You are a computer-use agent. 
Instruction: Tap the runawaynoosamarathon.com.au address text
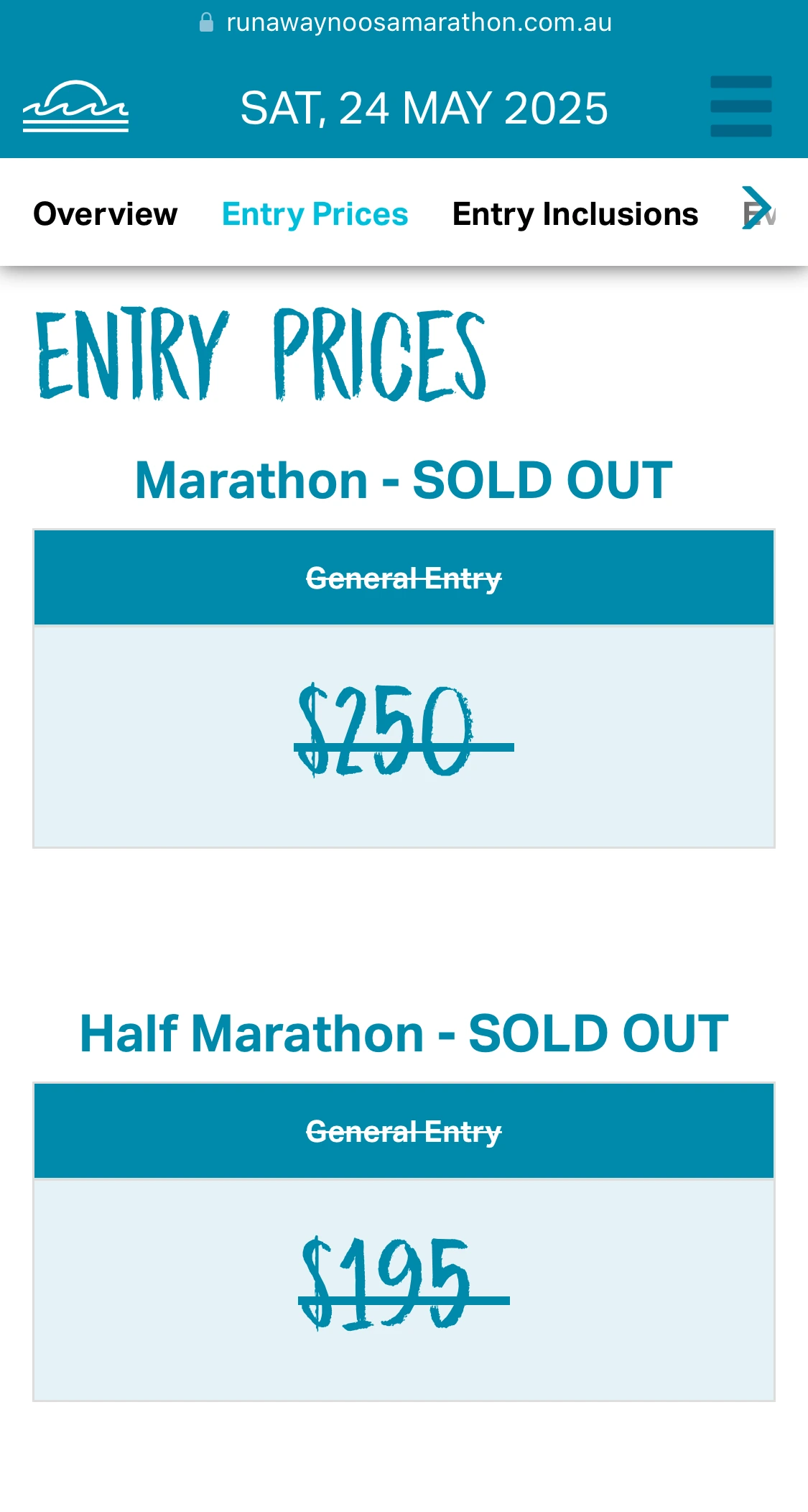pos(419,23)
